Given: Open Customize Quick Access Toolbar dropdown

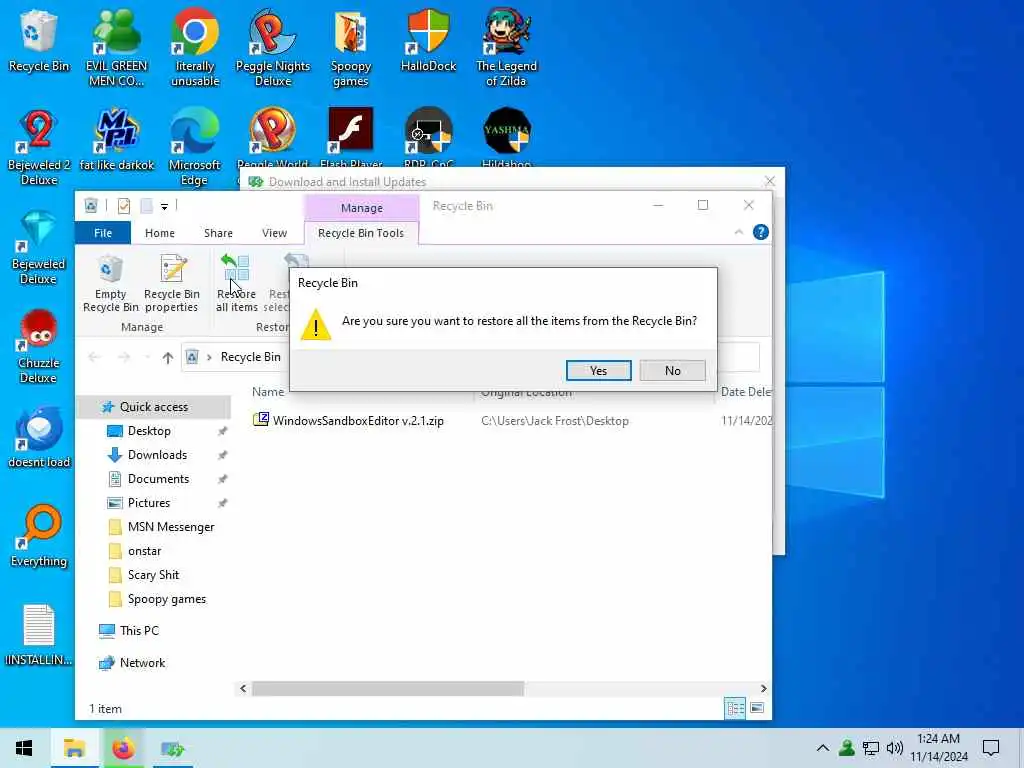Looking at the screenshot, I should [165, 206].
